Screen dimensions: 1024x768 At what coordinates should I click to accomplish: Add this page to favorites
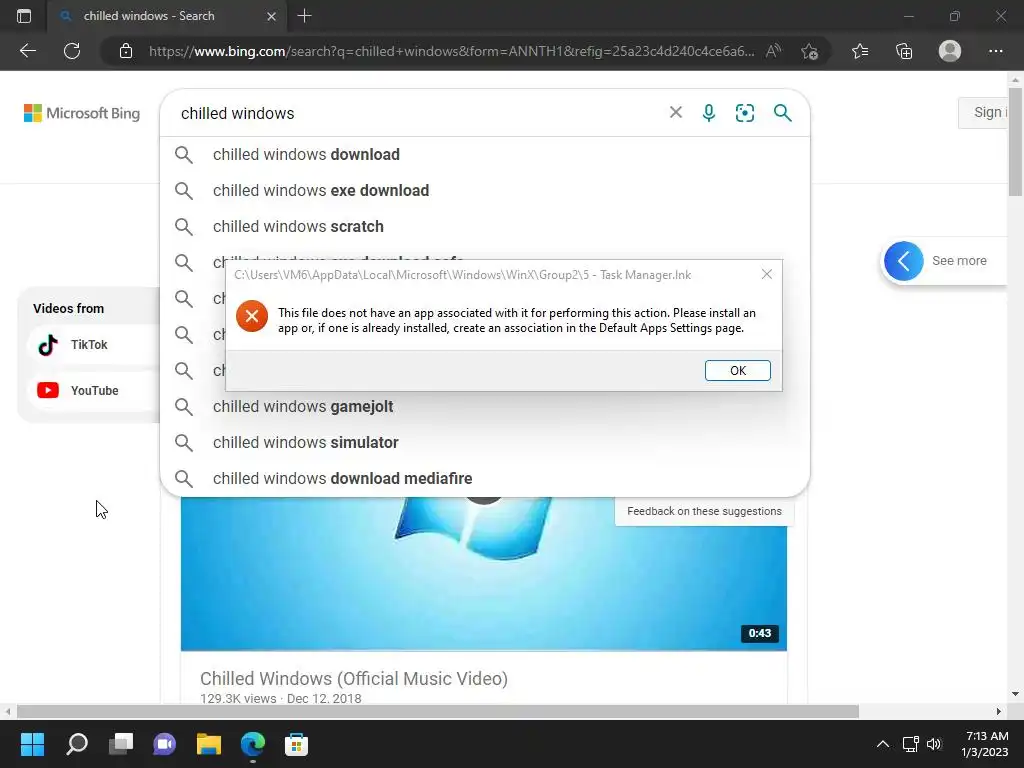pyautogui.click(x=810, y=51)
